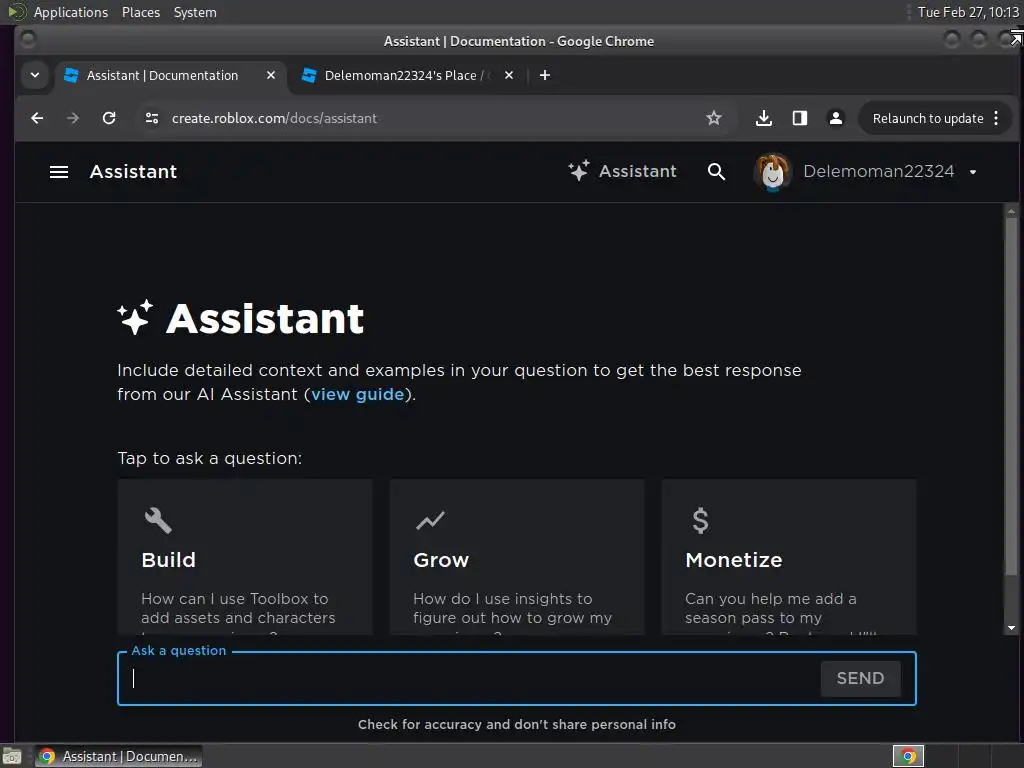
Task: Click the Chrome taskbar entry Assistant | Documen...
Action: point(119,756)
